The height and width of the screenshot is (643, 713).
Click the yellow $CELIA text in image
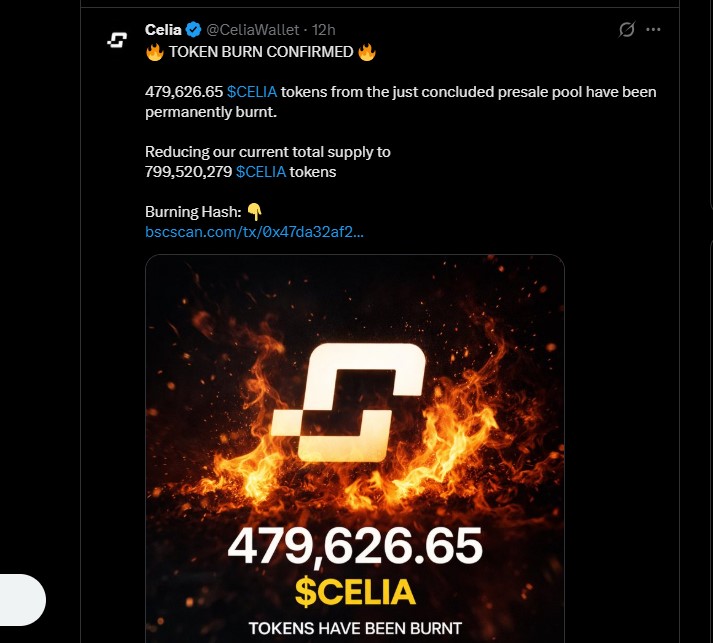click(x=355, y=591)
